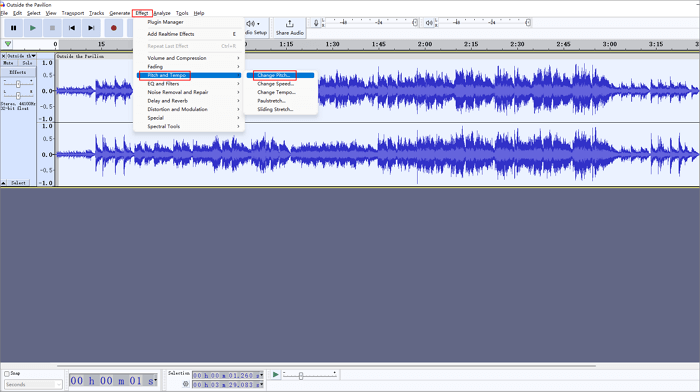The height and width of the screenshot is (392, 700).
Task: Open the selection toolbar gear settings
Action: coord(186,384)
